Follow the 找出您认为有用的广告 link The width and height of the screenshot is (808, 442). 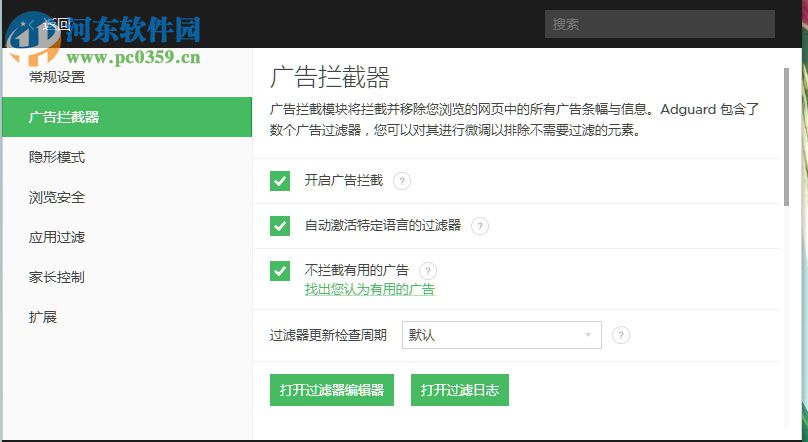coord(369,290)
